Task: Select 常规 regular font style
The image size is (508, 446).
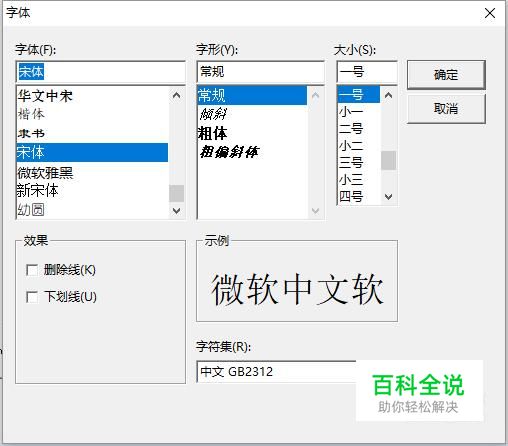Action: point(252,96)
